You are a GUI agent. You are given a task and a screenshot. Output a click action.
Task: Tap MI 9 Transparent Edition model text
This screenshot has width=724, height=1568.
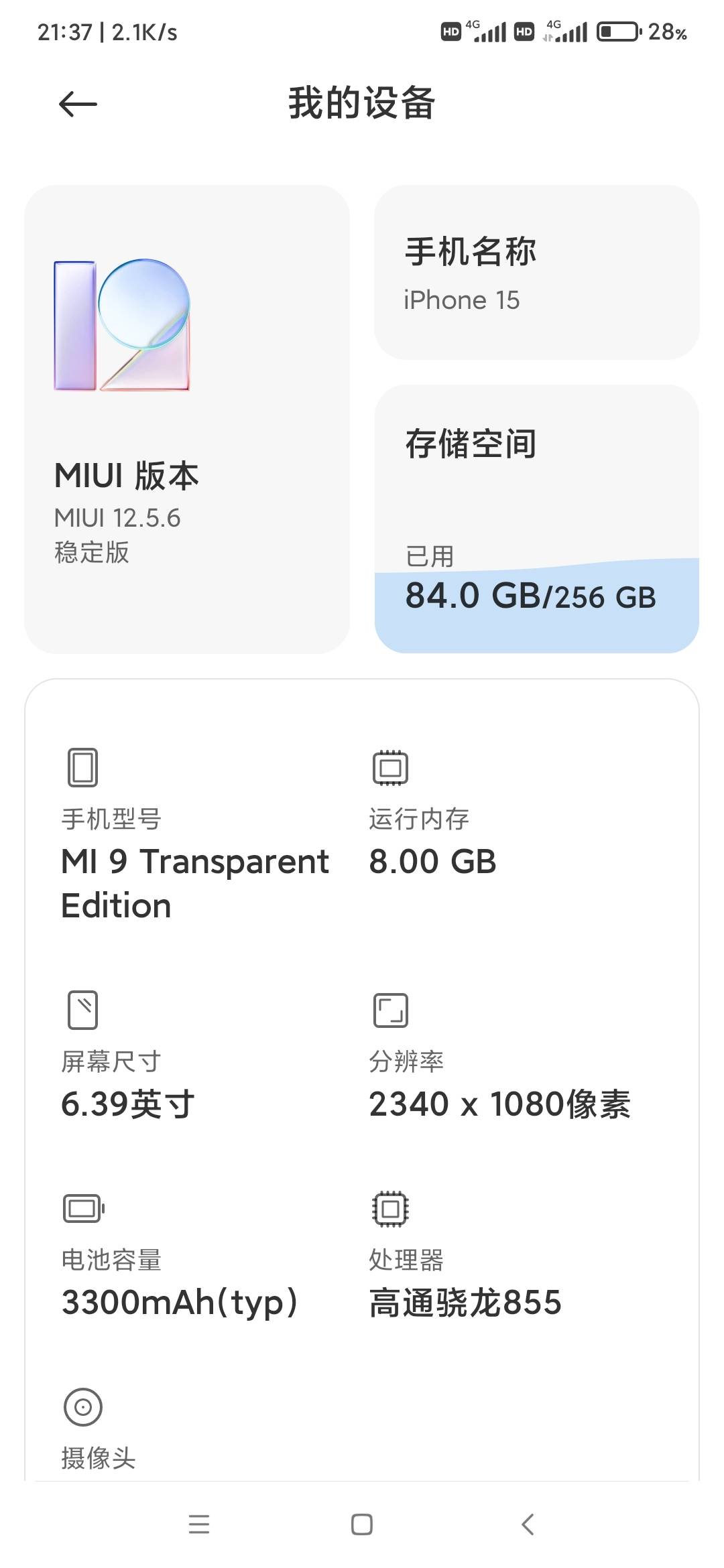[x=194, y=883]
